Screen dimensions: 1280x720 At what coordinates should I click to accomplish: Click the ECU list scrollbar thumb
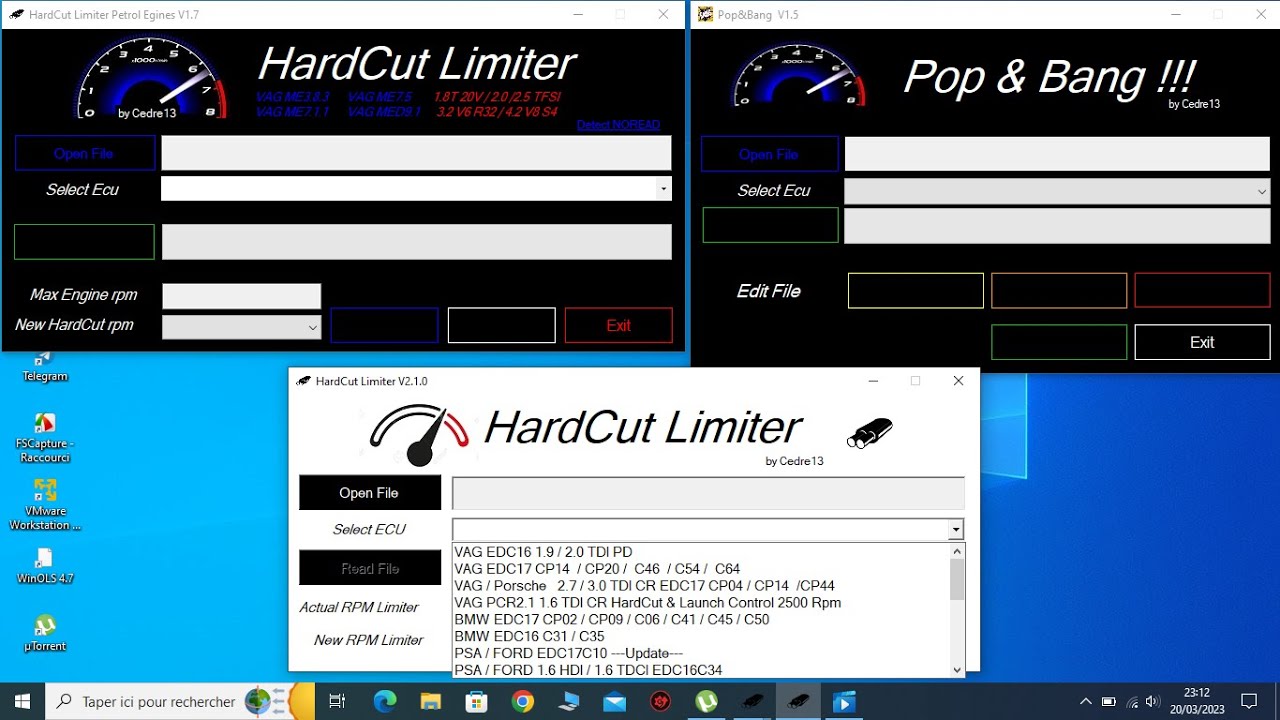click(957, 579)
